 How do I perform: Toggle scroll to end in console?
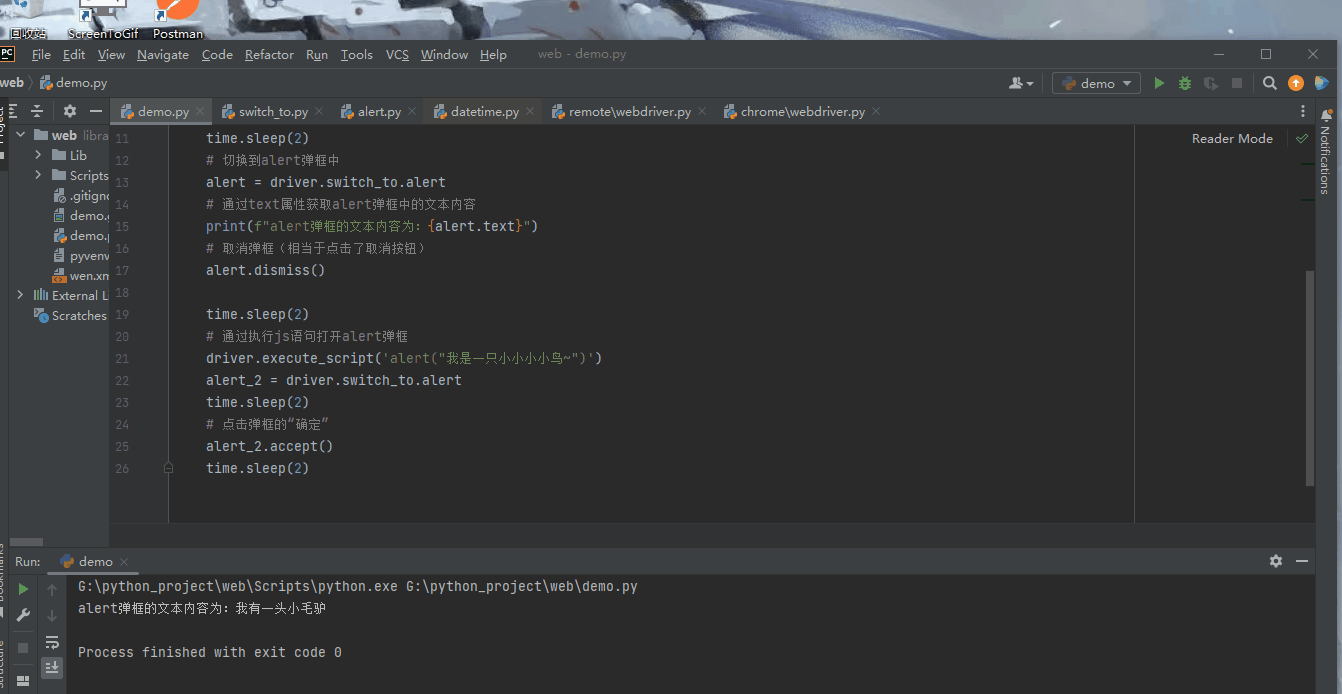pos(52,666)
